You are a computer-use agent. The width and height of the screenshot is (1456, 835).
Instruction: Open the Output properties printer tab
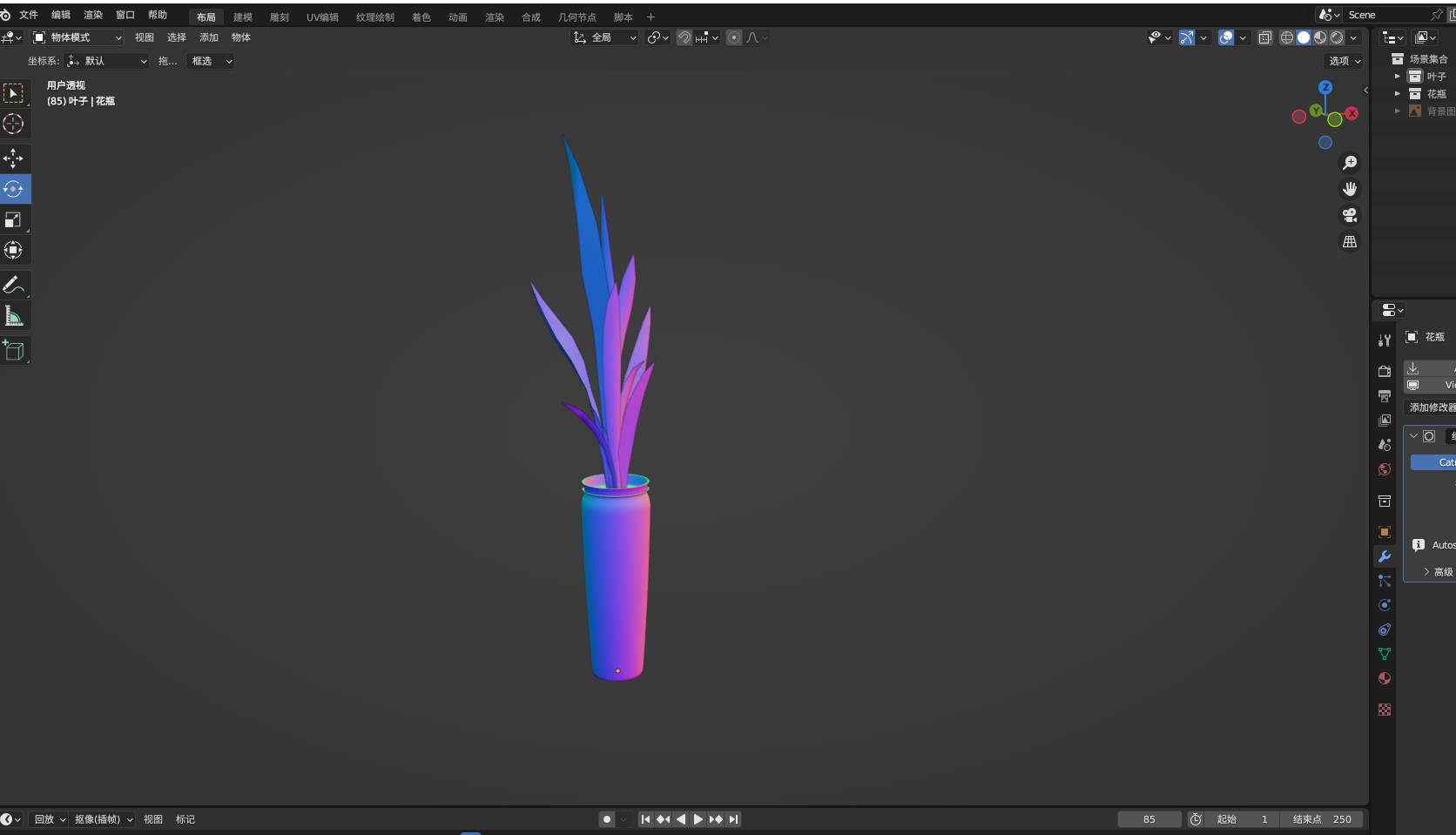pos(1385,396)
